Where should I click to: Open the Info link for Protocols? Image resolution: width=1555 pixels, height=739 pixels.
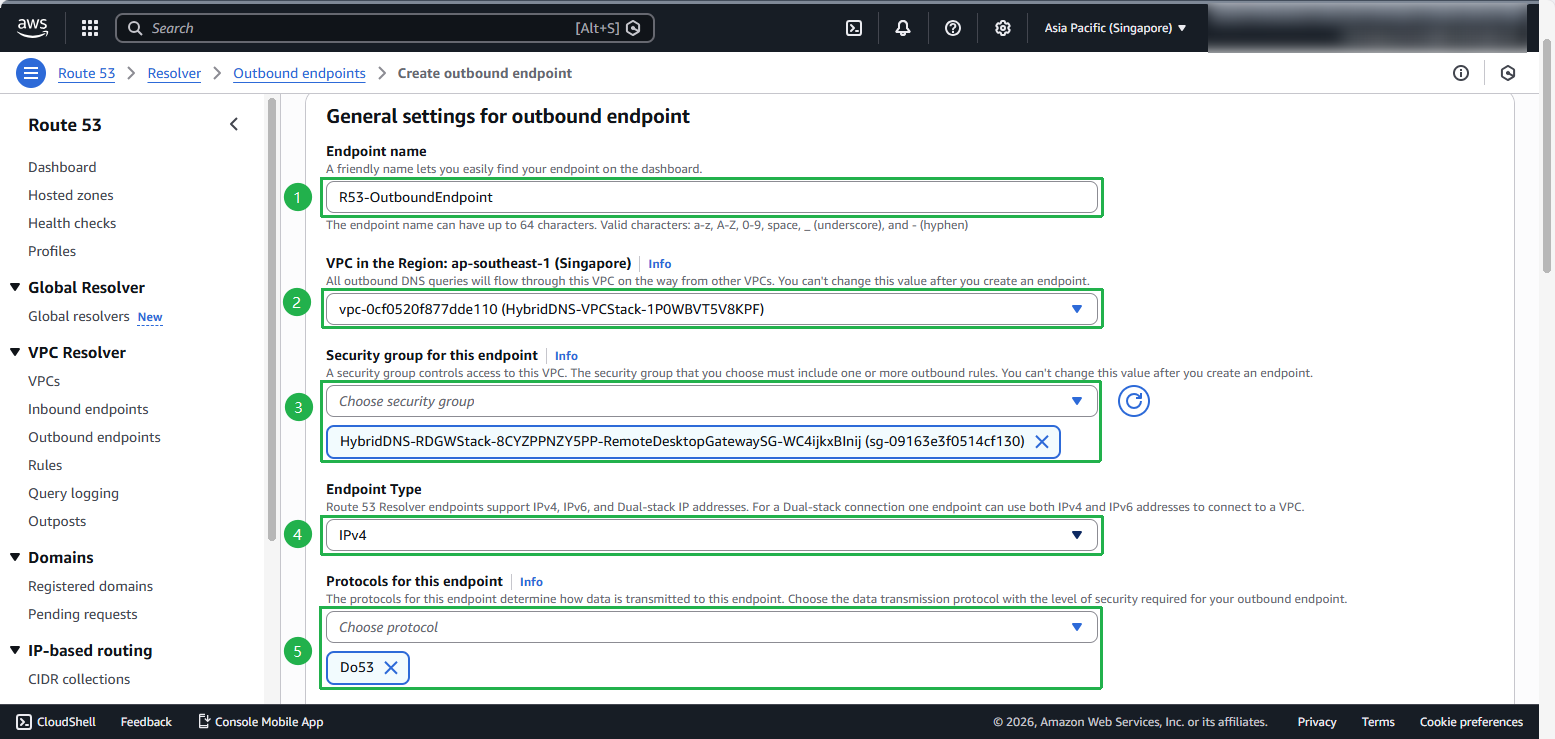pos(531,582)
